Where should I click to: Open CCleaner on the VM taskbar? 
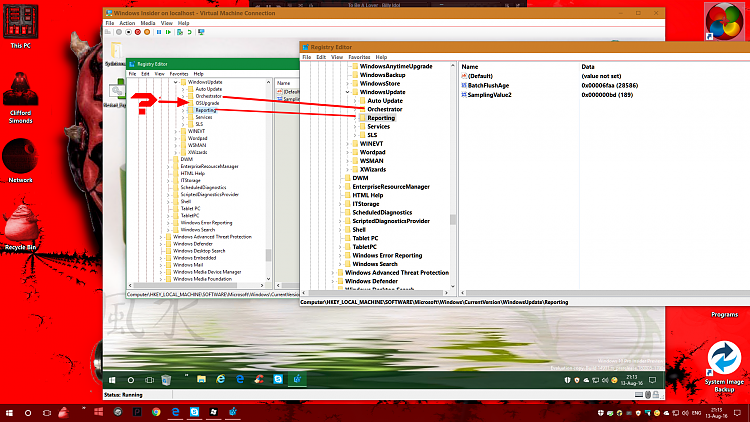click(259, 379)
